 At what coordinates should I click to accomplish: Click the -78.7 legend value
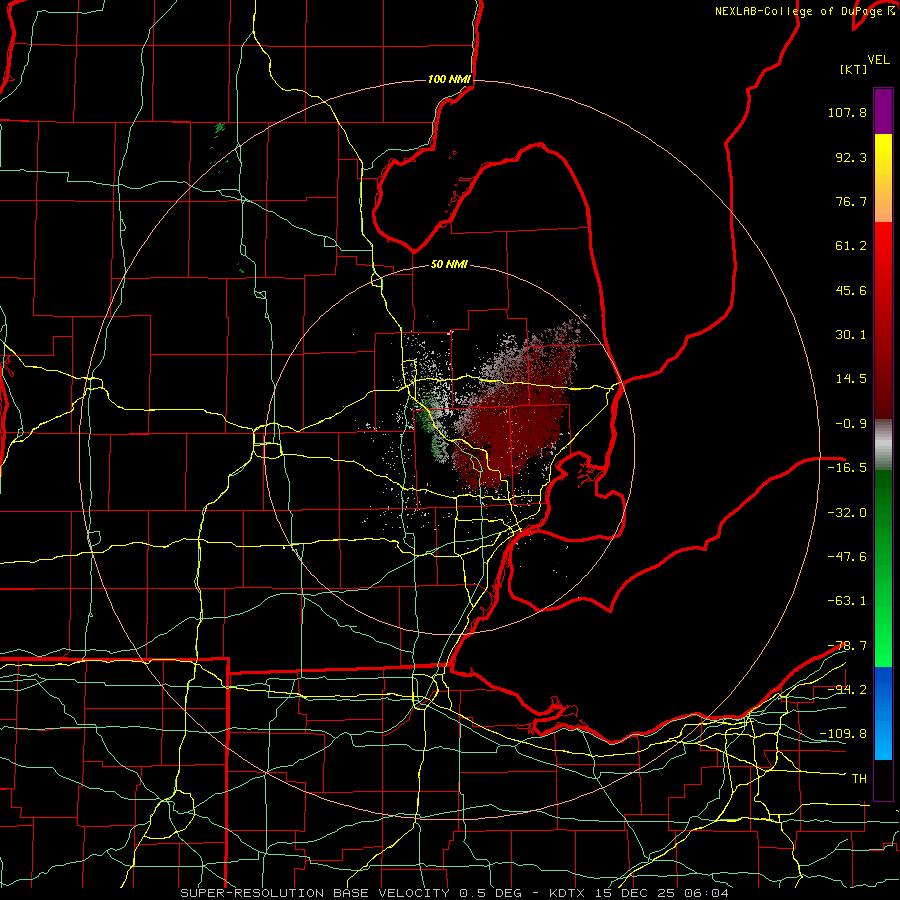[x=847, y=646]
